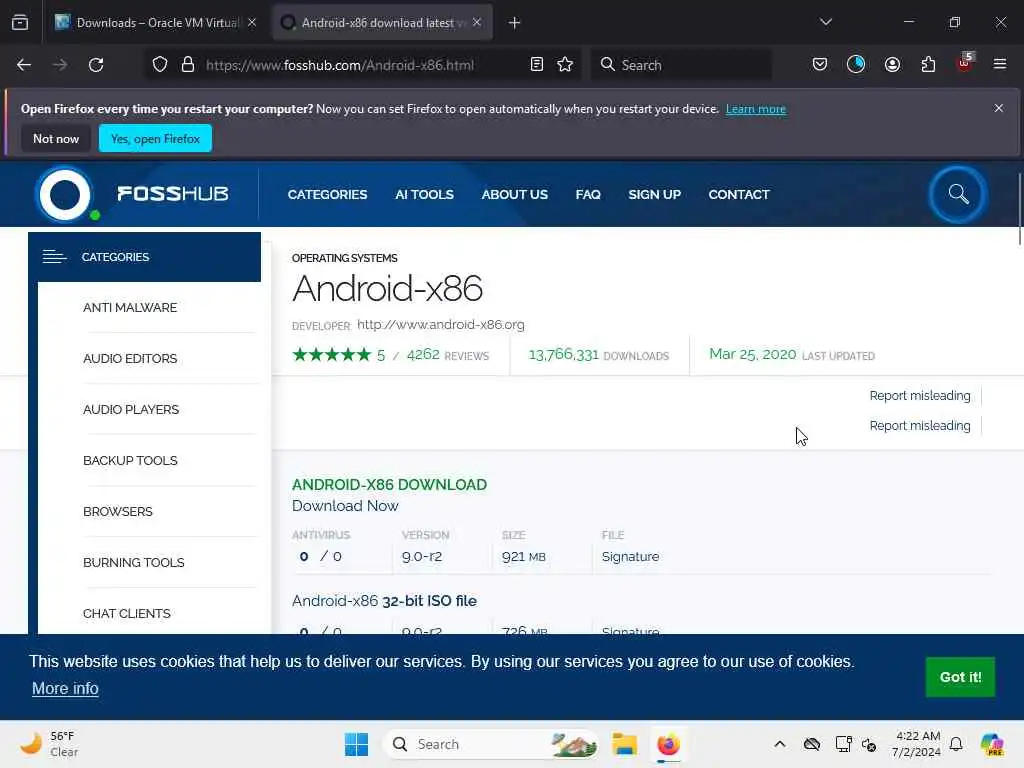Open the FossHub site search magnifier

(x=958, y=194)
